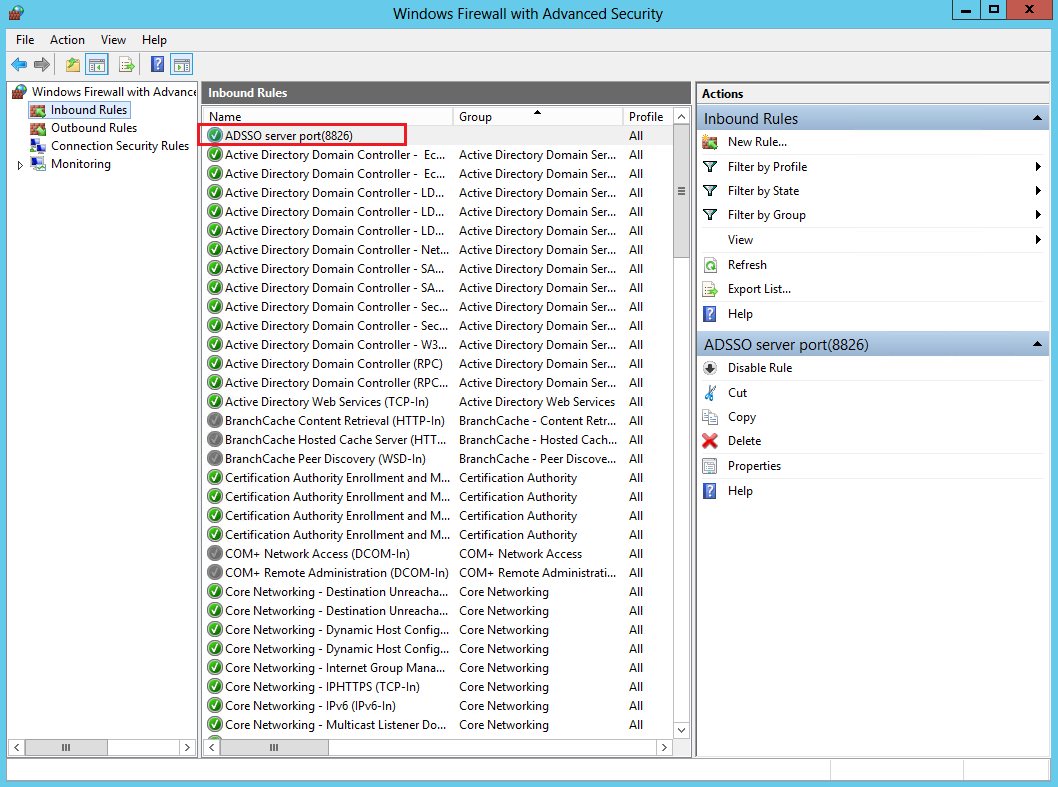Open the File menu
The image size is (1058, 787).
pyautogui.click(x=25, y=40)
